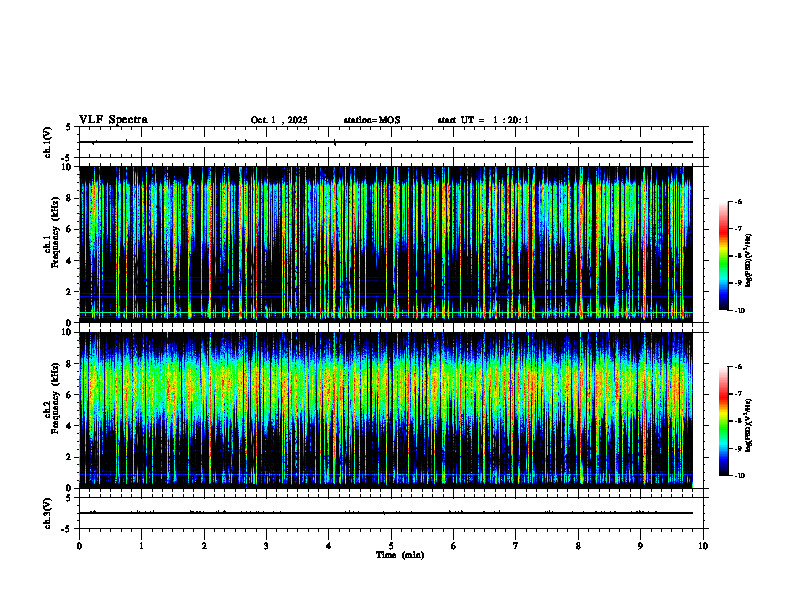Screen dimensions: 792x612
Task: Click time axis tick label "2"
Action: (204, 546)
